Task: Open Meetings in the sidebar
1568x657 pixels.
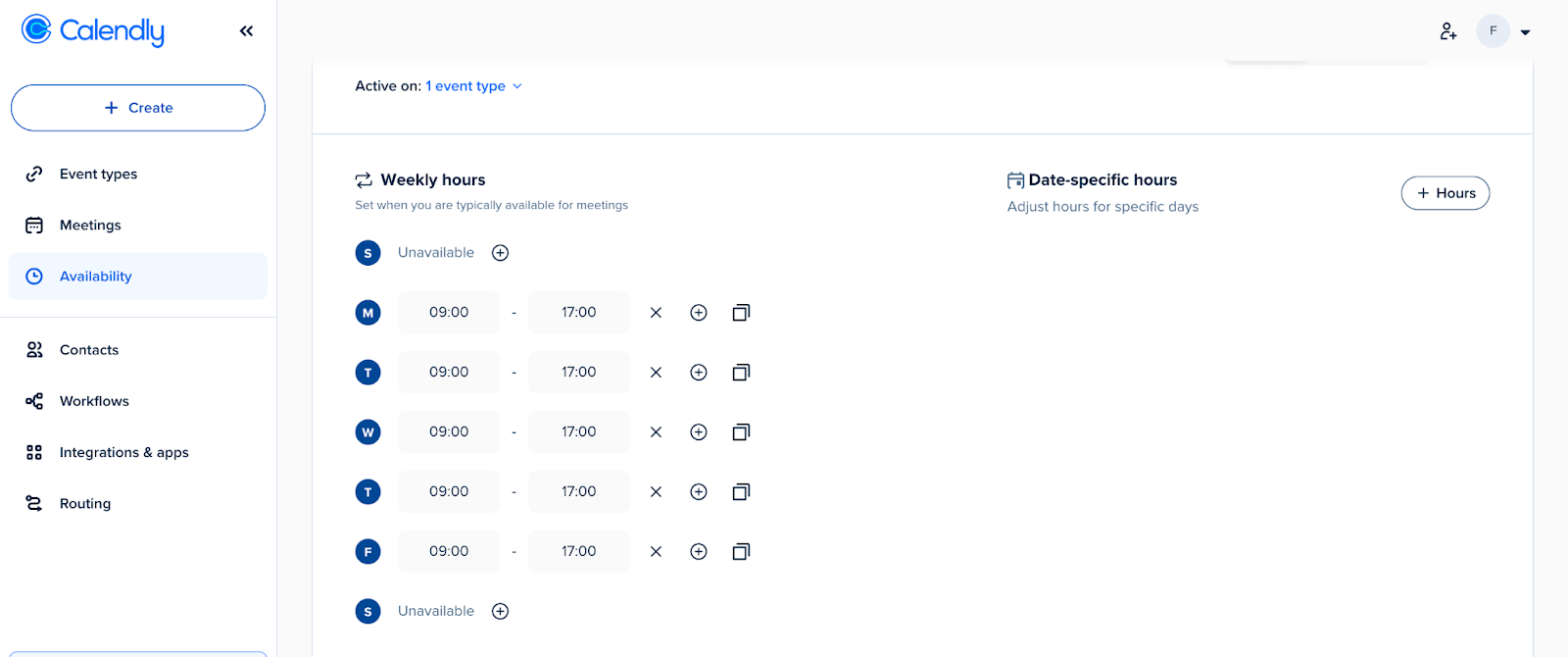Action: point(138,226)
